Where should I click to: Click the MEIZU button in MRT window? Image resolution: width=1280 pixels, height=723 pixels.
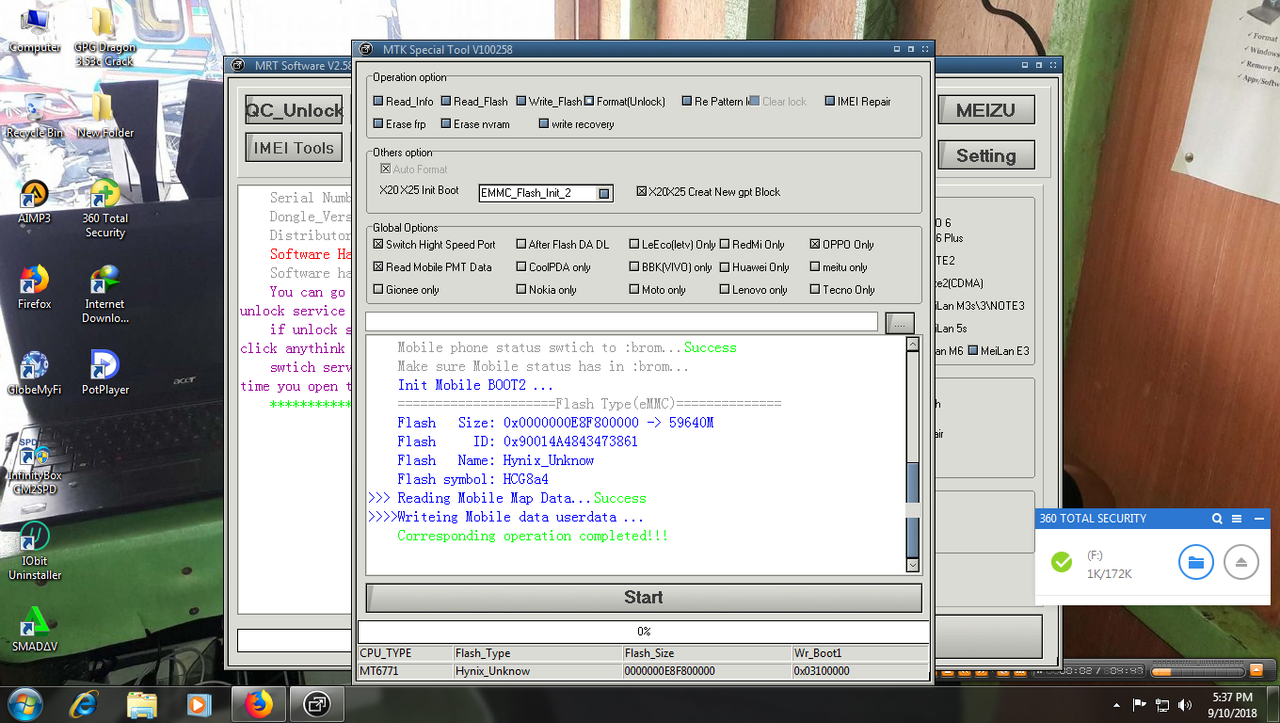pos(985,110)
